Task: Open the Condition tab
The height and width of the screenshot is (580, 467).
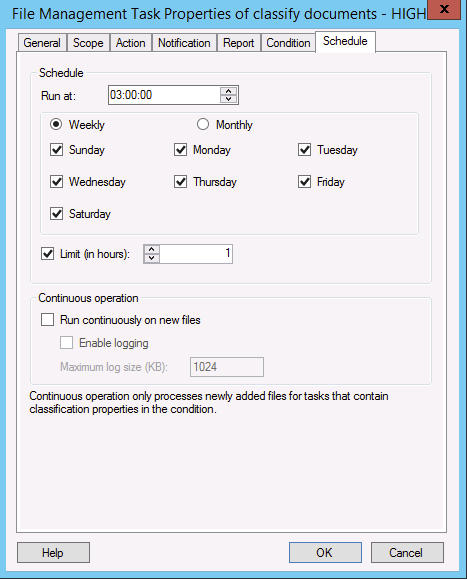Action: 288,43
